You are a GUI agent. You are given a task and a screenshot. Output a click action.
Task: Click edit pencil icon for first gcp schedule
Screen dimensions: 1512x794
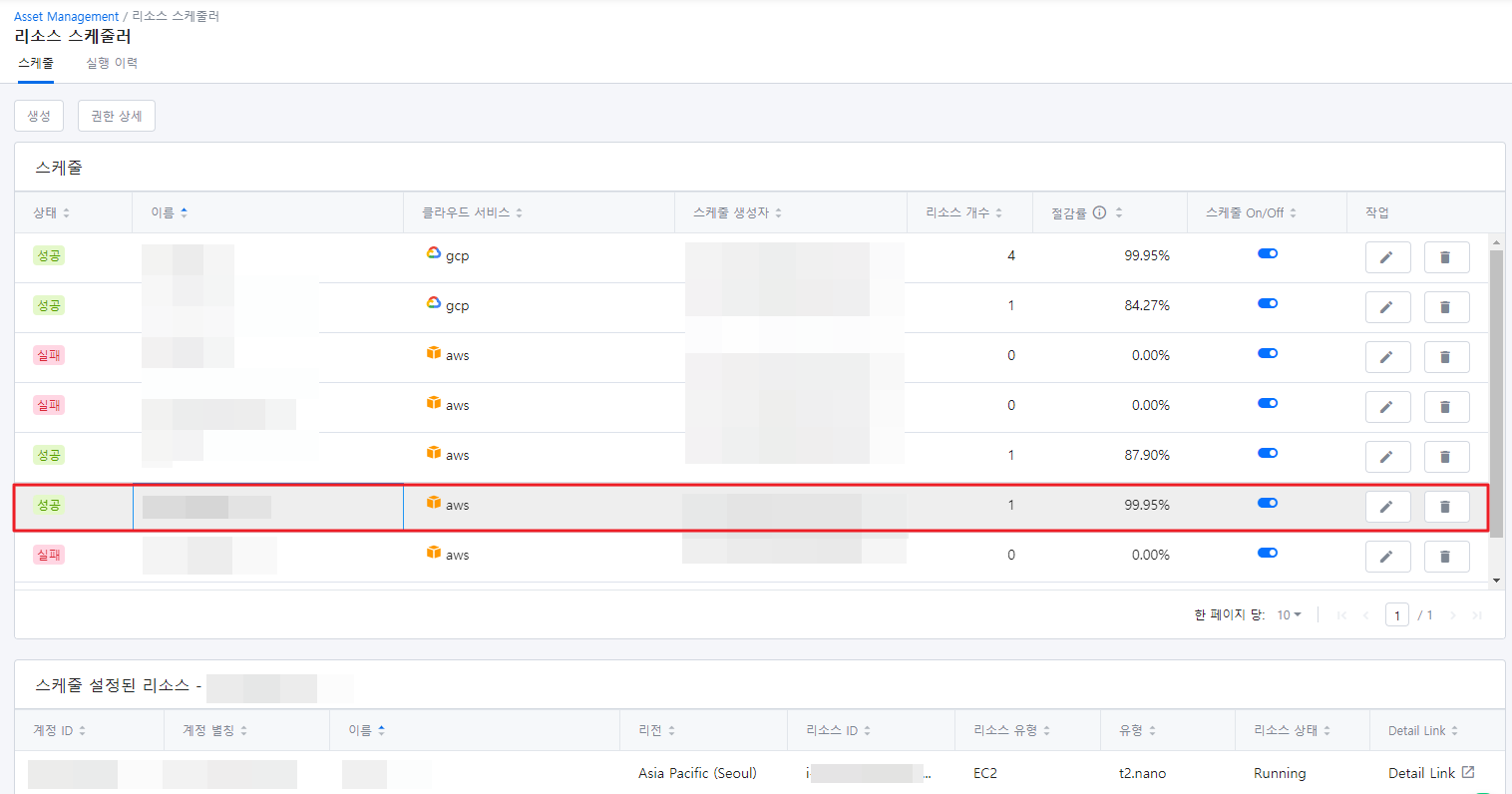click(x=1387, y=257)
